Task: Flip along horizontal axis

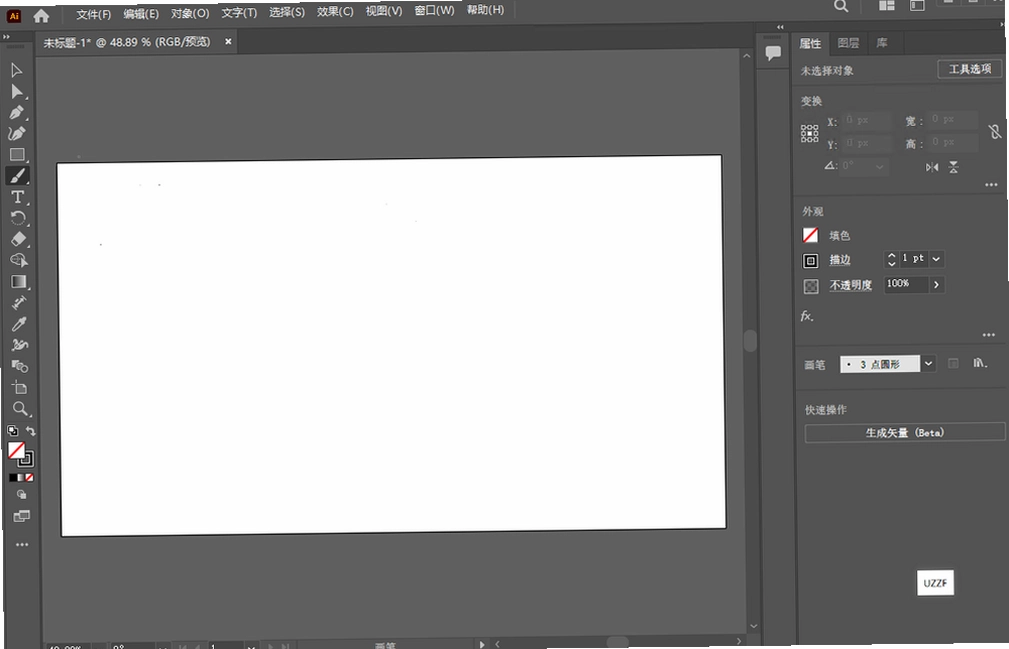Action: click(932, 167)
